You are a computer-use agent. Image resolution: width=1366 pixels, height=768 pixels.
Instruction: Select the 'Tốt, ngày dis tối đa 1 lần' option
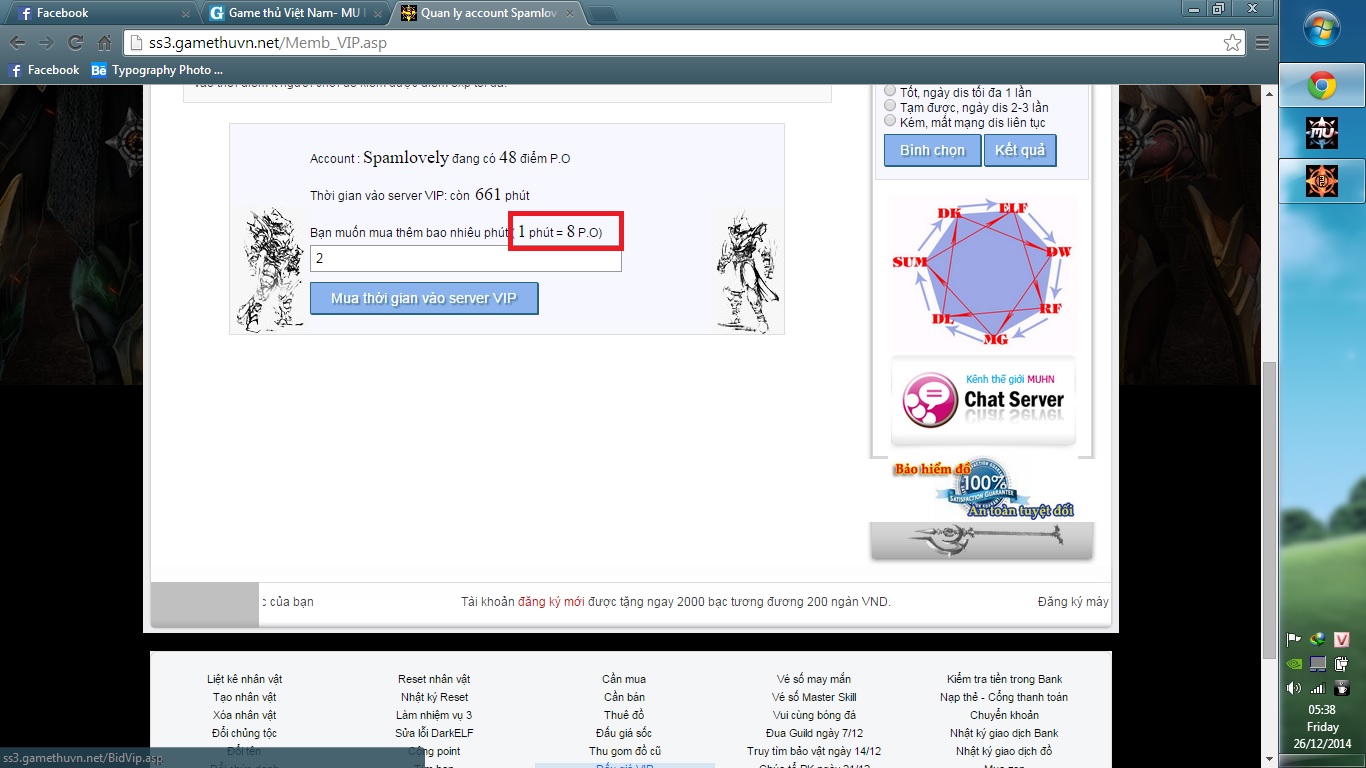coord(890,91)
